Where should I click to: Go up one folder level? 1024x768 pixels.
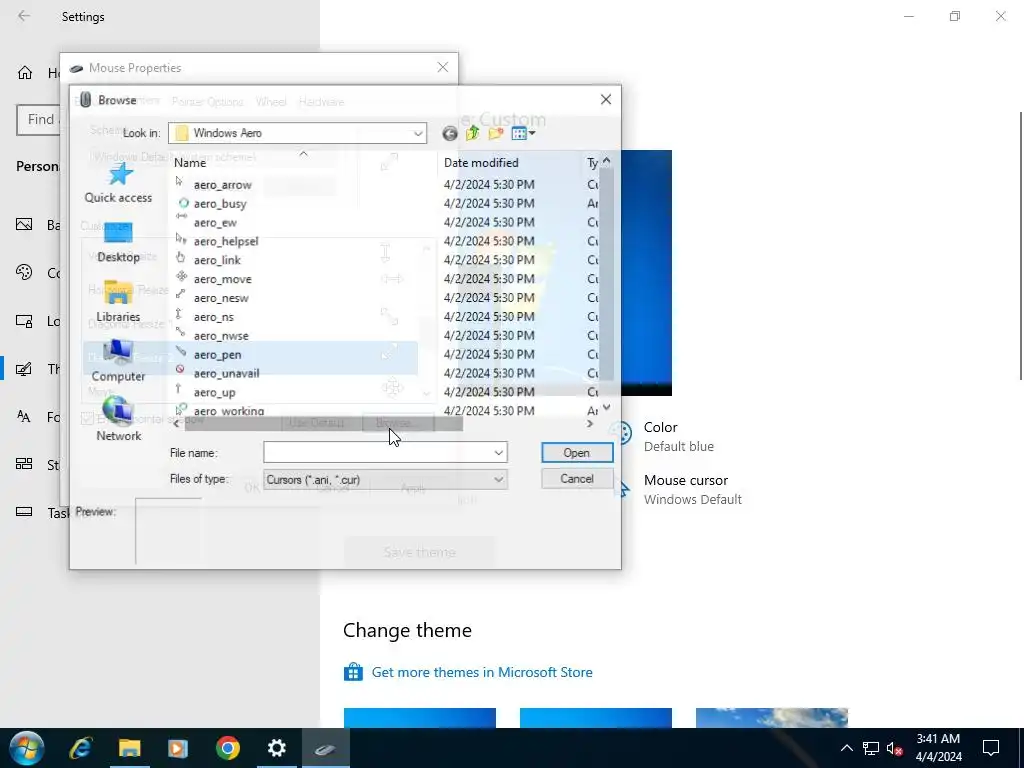[472, 134]
